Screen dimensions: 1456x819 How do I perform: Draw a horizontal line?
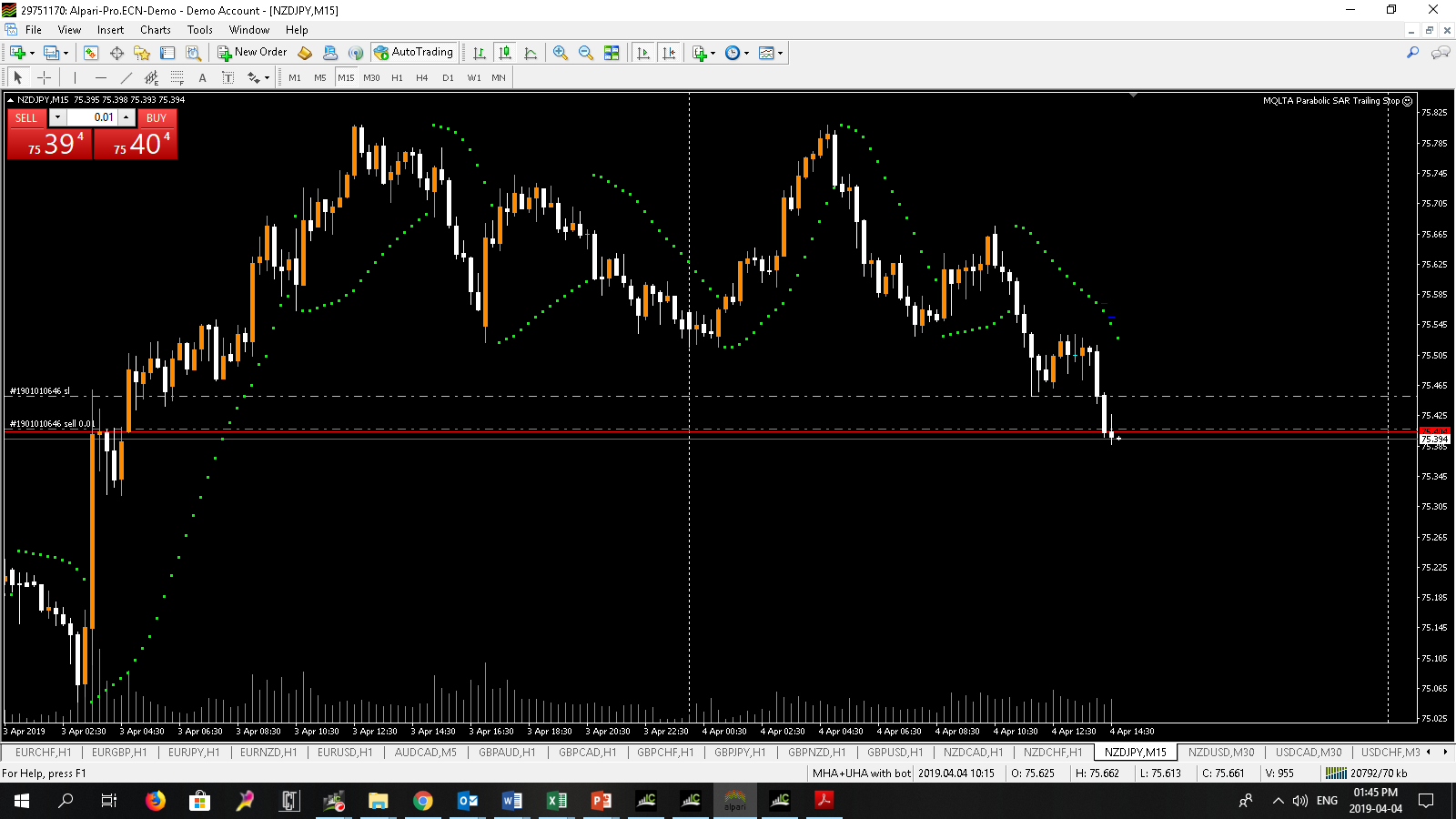100,77
